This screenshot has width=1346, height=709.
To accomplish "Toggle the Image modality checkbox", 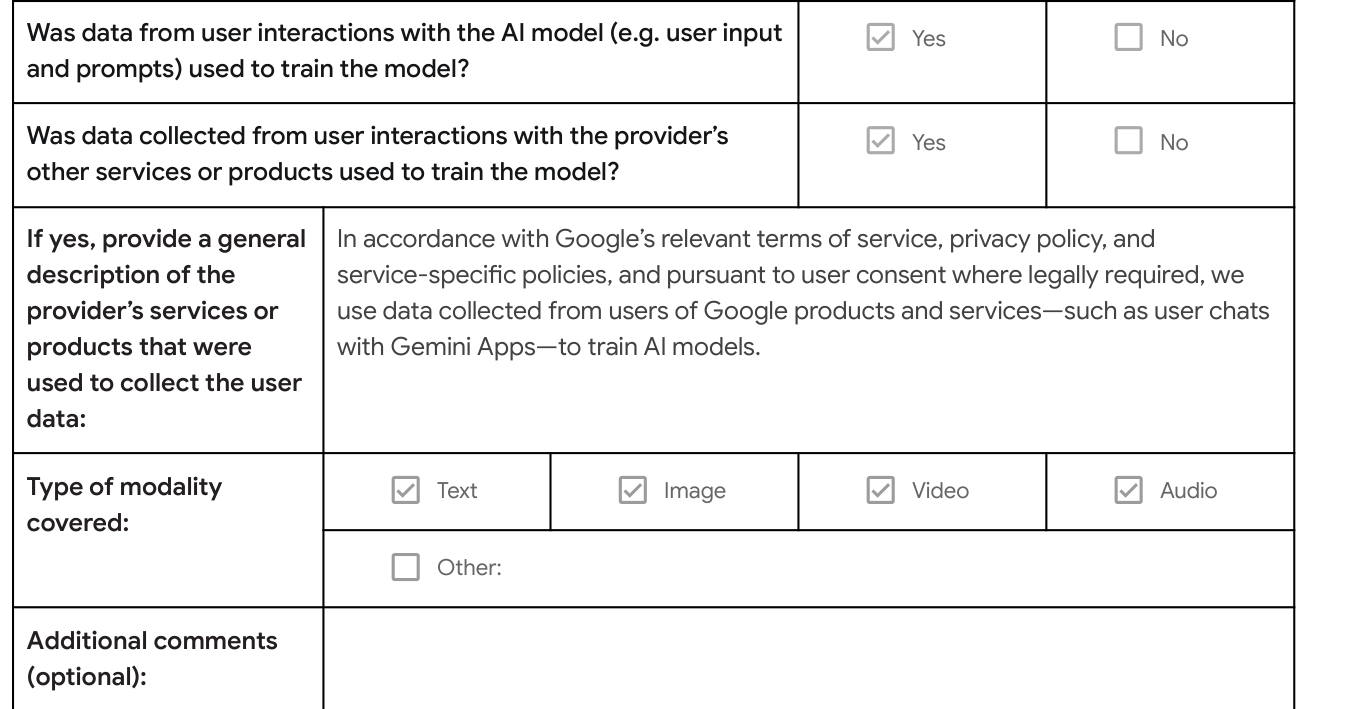I will coord(632,490).
